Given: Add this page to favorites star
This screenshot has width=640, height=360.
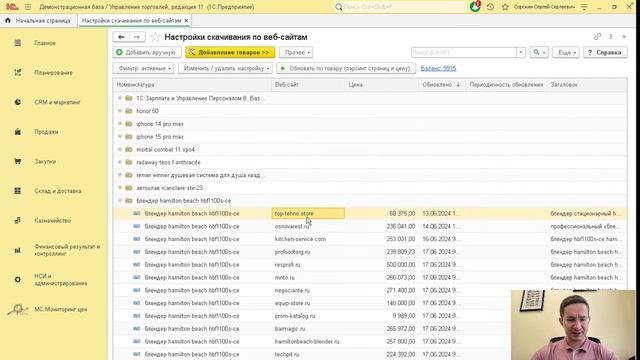Looking at the screenshot, I should (x=155, y=37).
